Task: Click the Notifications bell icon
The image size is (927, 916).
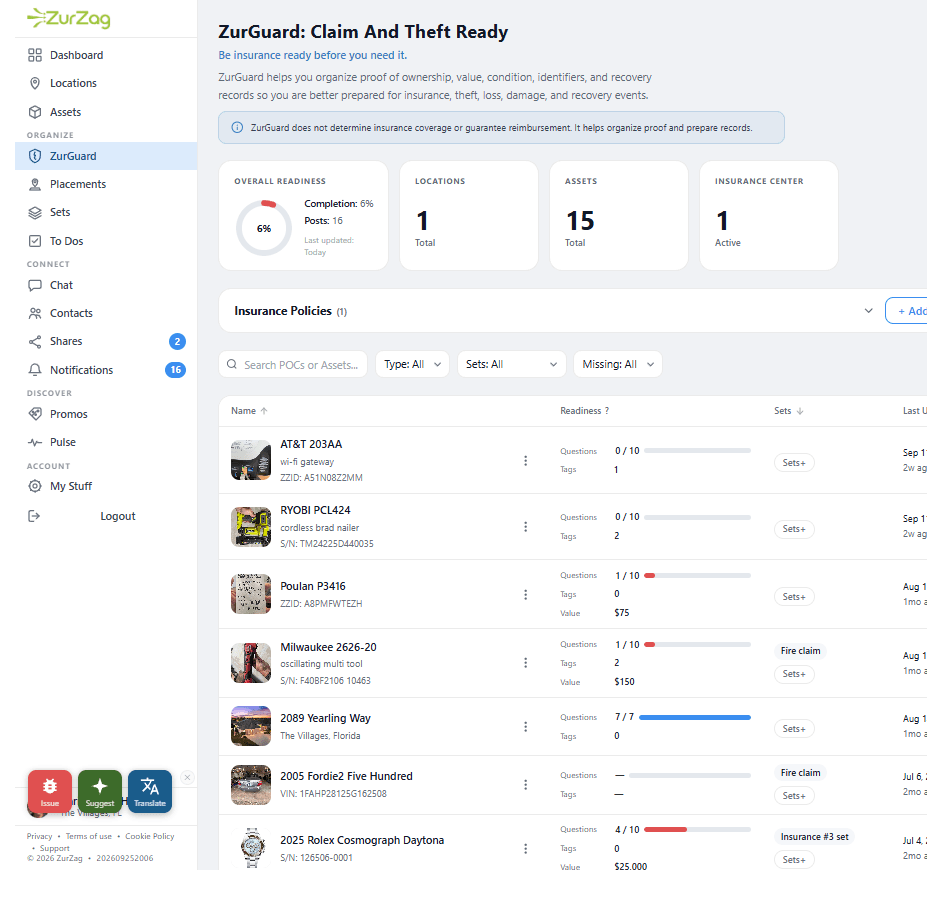Action: pos(35,370)
